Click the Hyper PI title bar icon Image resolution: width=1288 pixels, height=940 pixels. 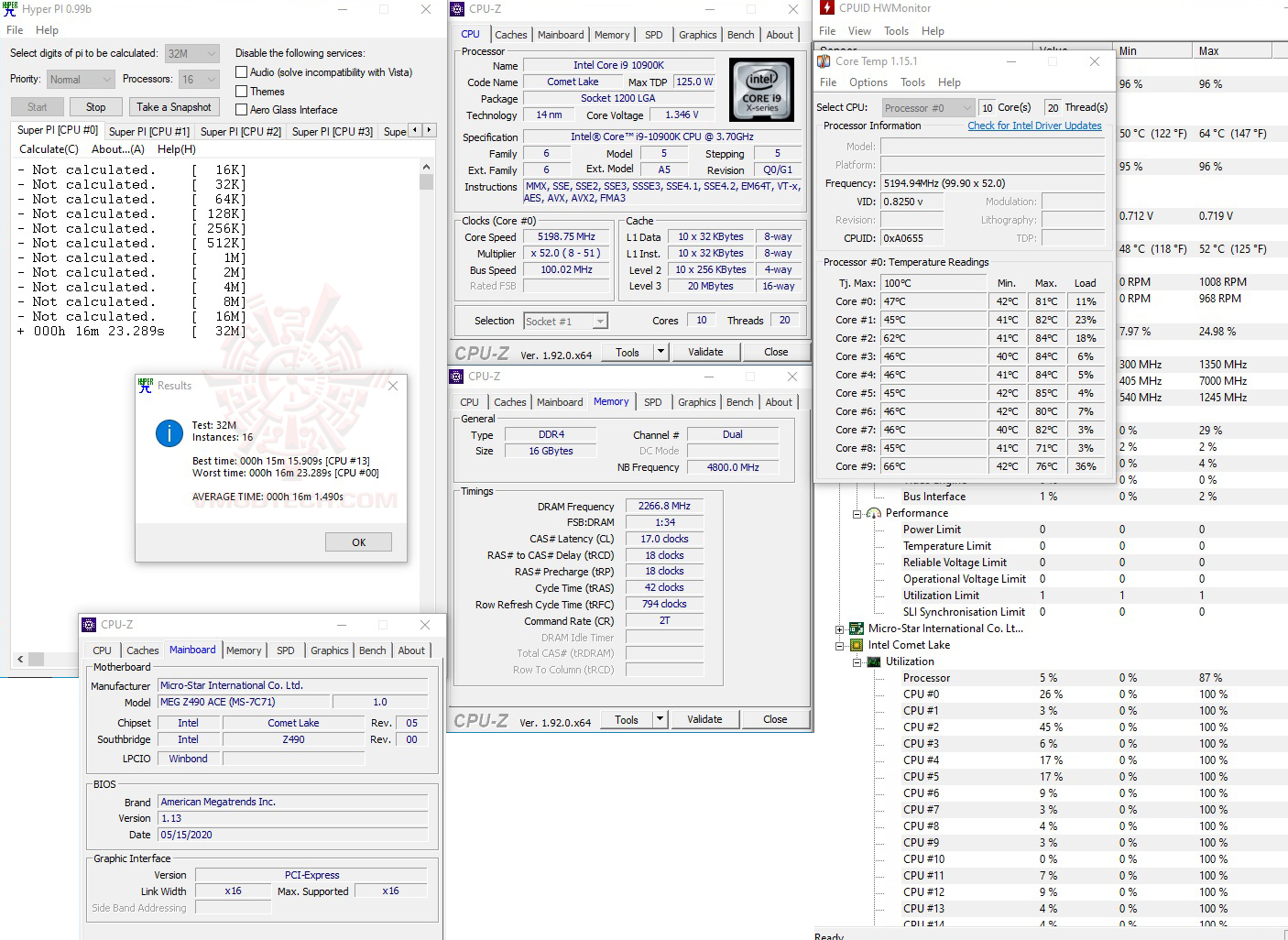tap(11, 9)
